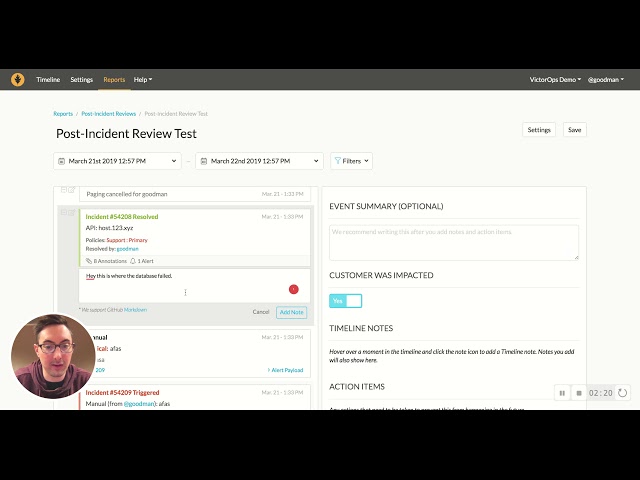Click the Settings button beside Save
The width and height of the screenshot is (640, 480).
539,130
